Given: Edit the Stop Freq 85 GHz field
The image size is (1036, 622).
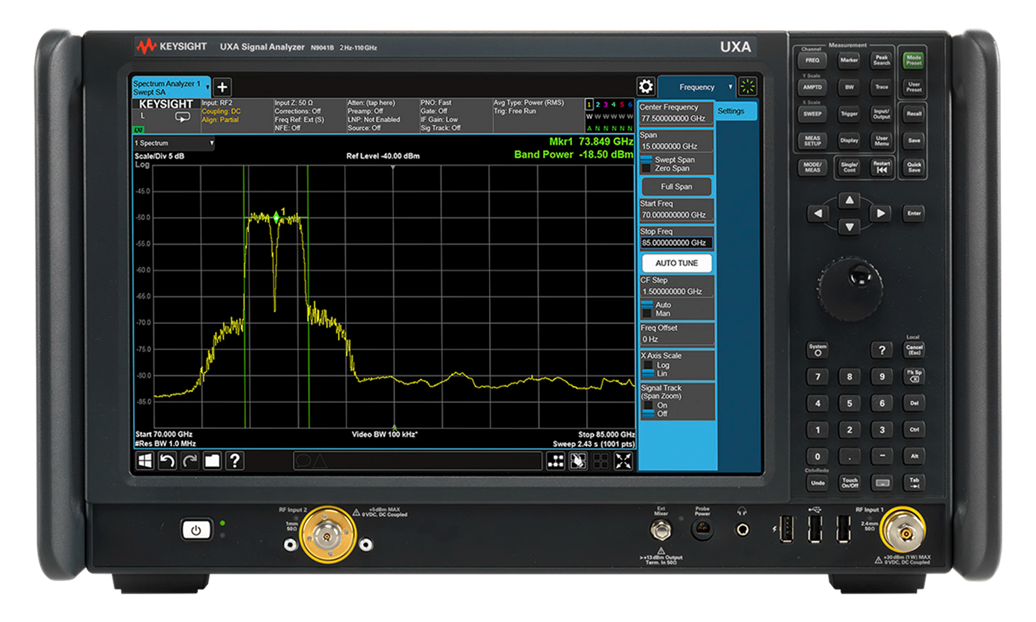Looking at the screenshot, I should [677, 237].
